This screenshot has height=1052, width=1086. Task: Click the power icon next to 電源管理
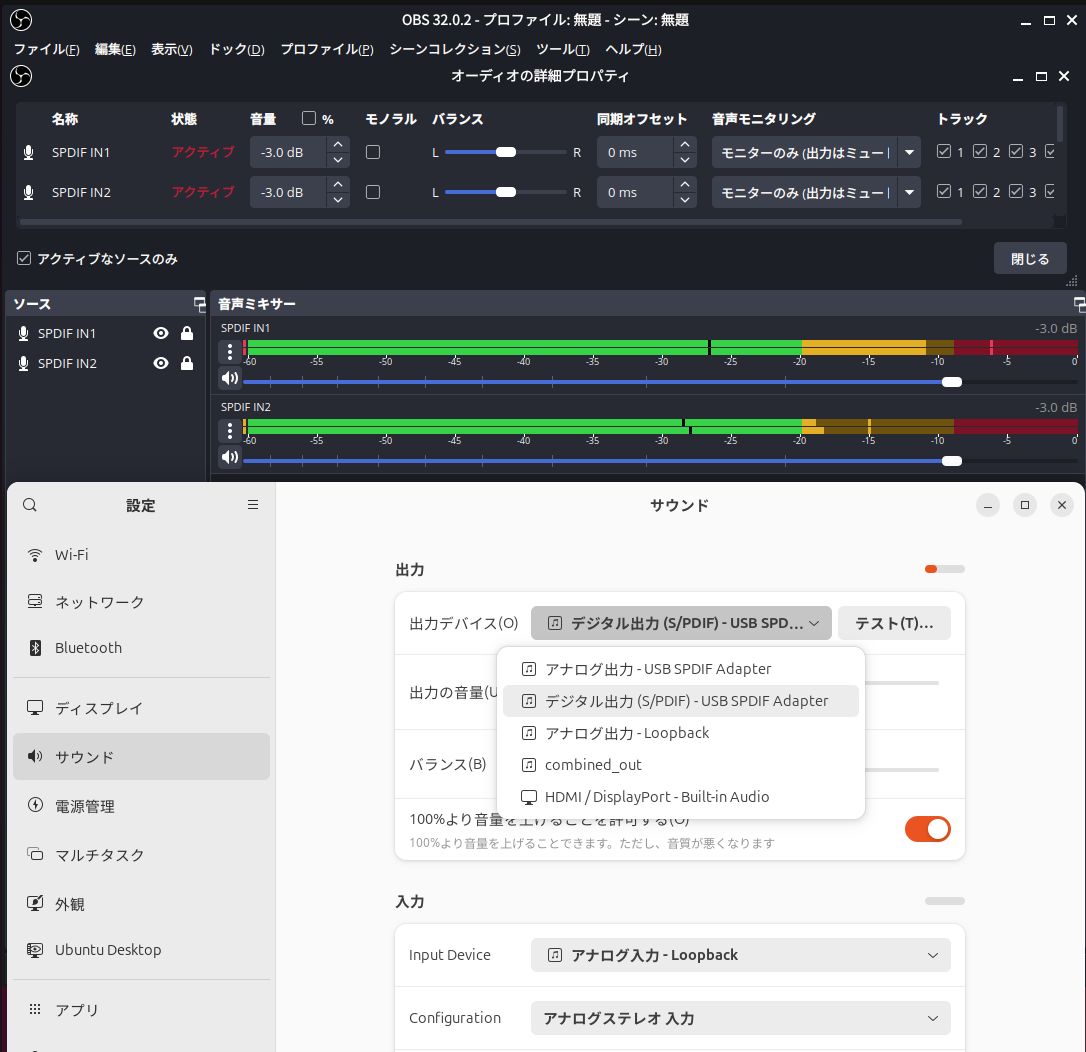pyautogui.click(x=35, y=805)
